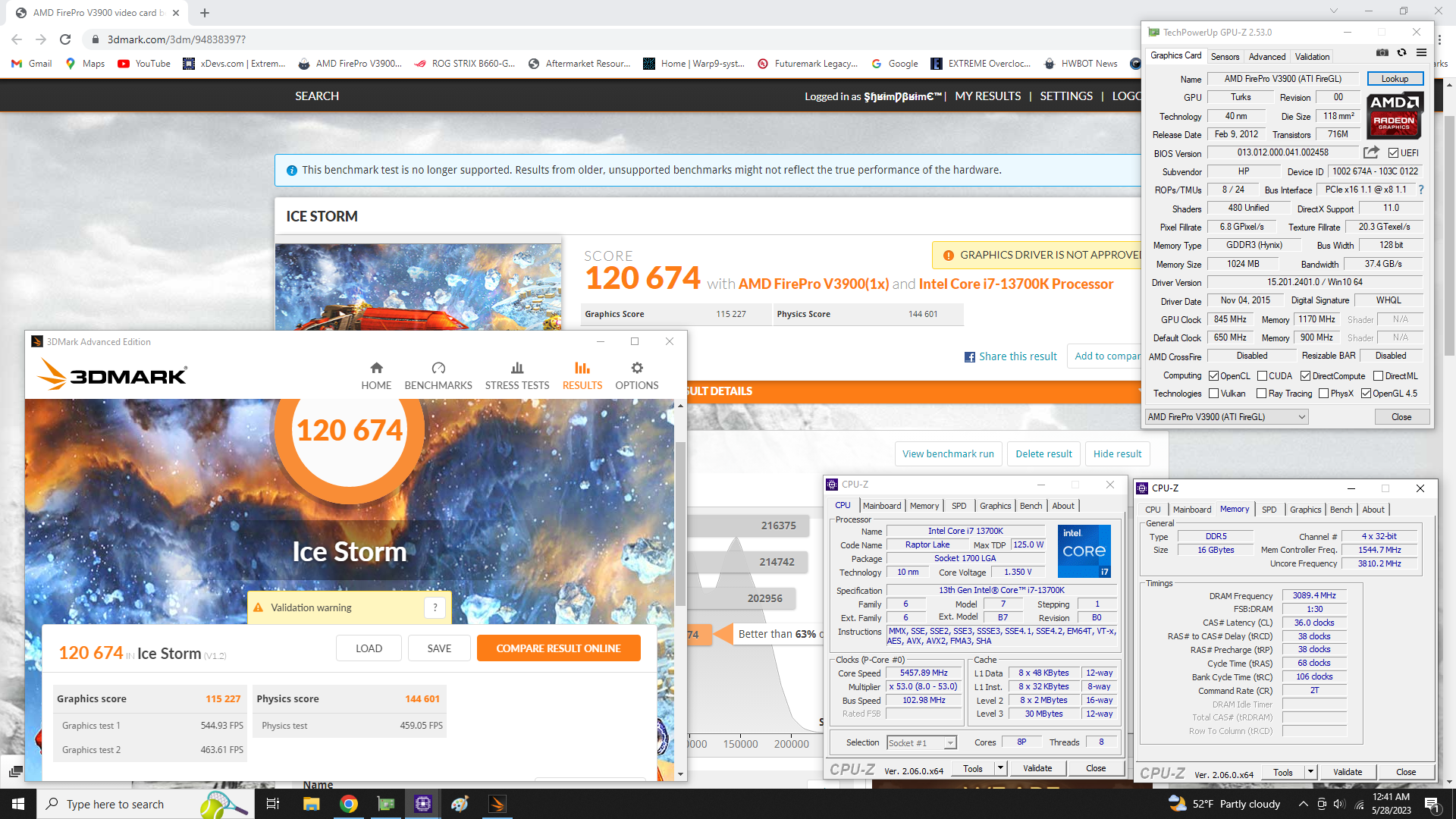Go back in the Chrome browser
The height and width of the screenshot is (819, 1456).
pyautogui.click(x=17, y=39)
